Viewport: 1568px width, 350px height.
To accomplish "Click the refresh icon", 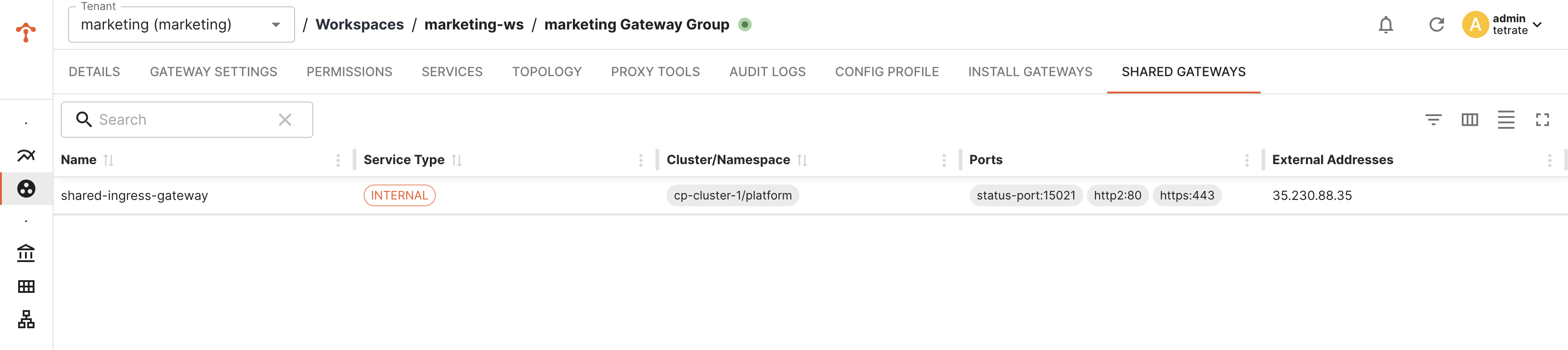I will click(x=1436, y=25).
